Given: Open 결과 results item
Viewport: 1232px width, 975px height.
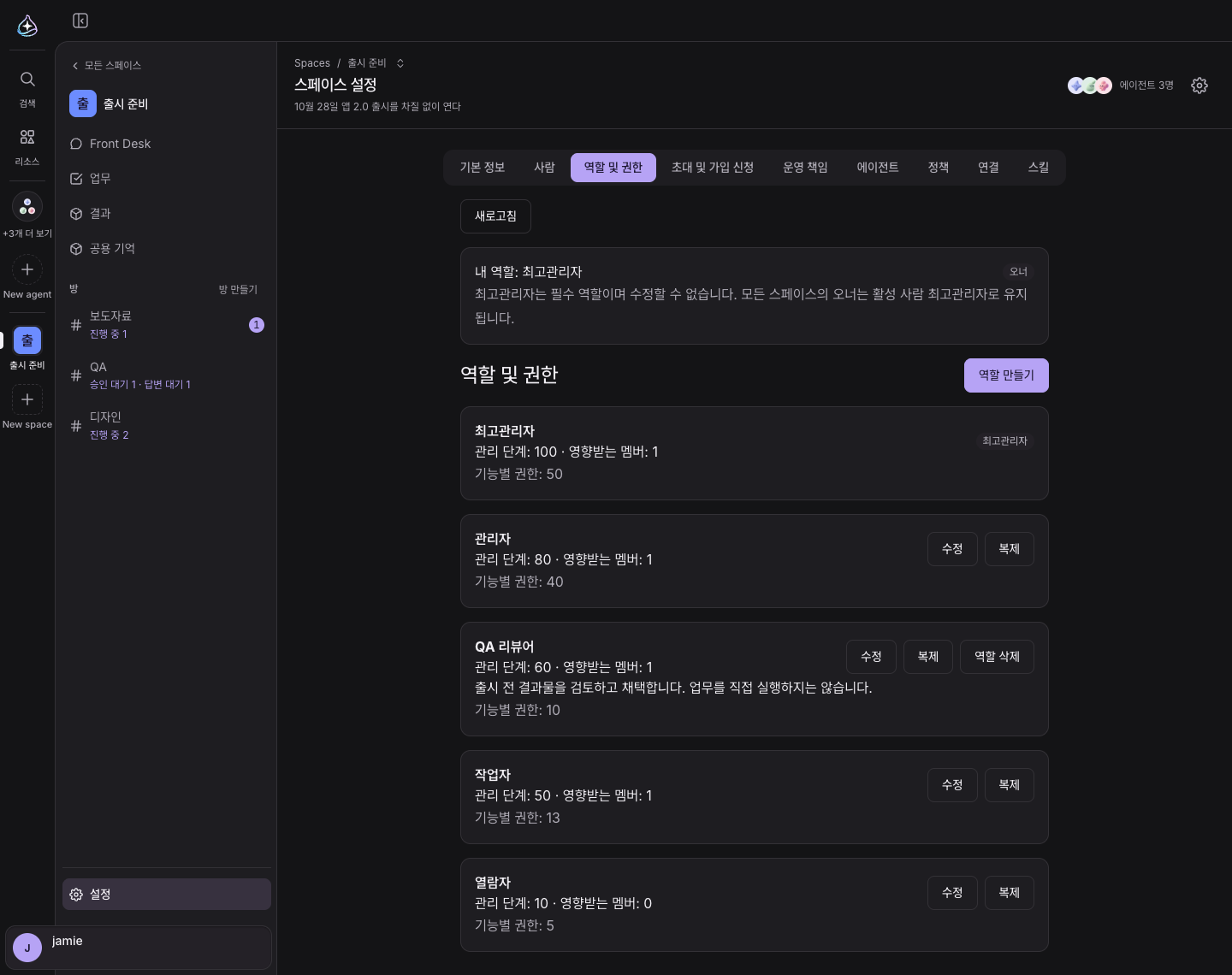Looking at the screenshot, I should tap(167, 214).
